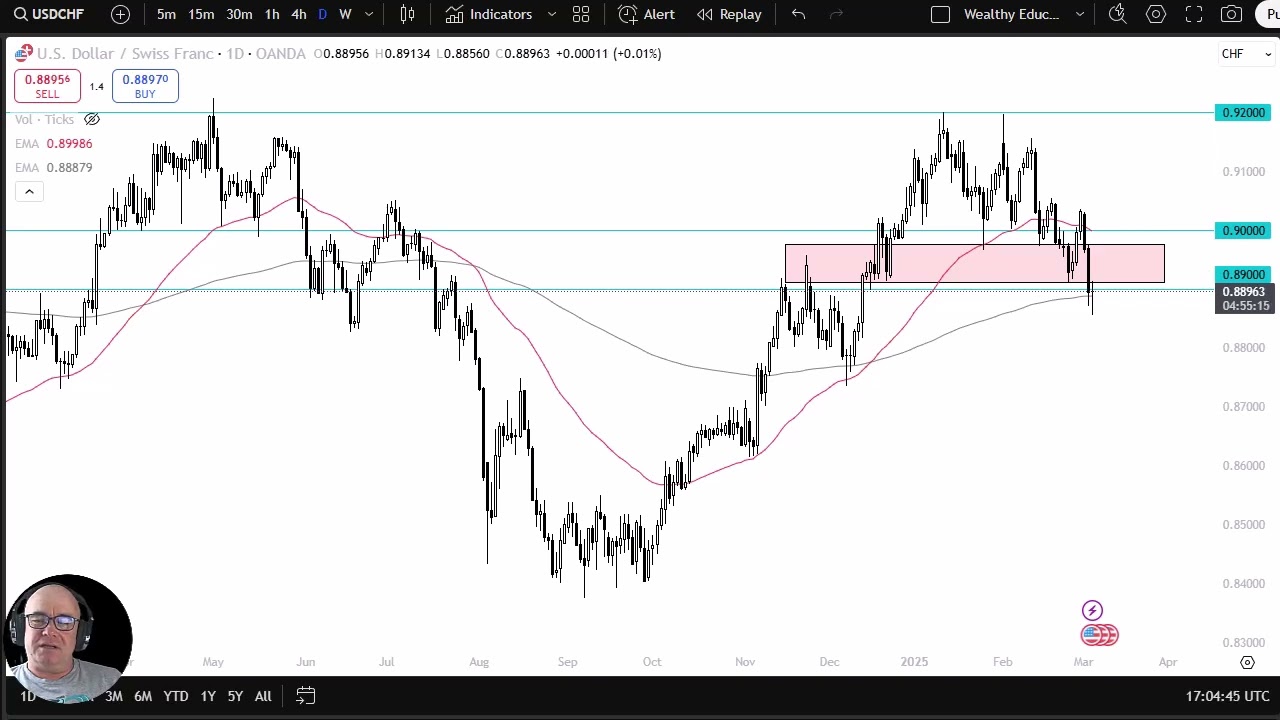
Task: Switch to the YTD date range
Action: coord(176,696)
